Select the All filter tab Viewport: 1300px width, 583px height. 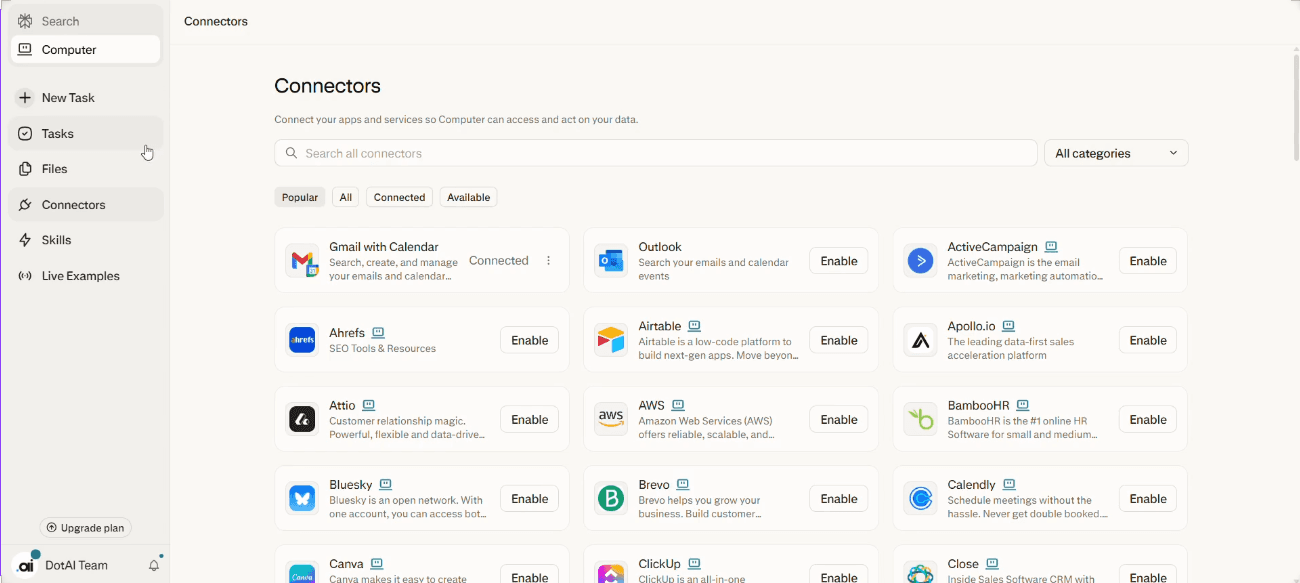346,197
